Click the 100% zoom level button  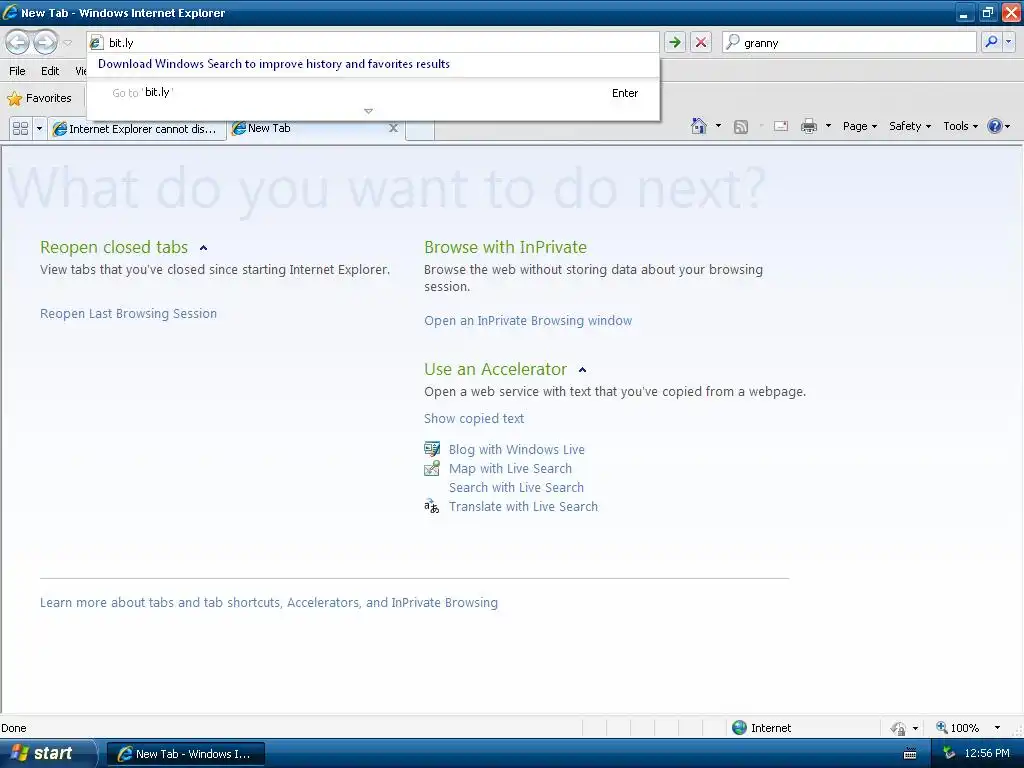957,728
